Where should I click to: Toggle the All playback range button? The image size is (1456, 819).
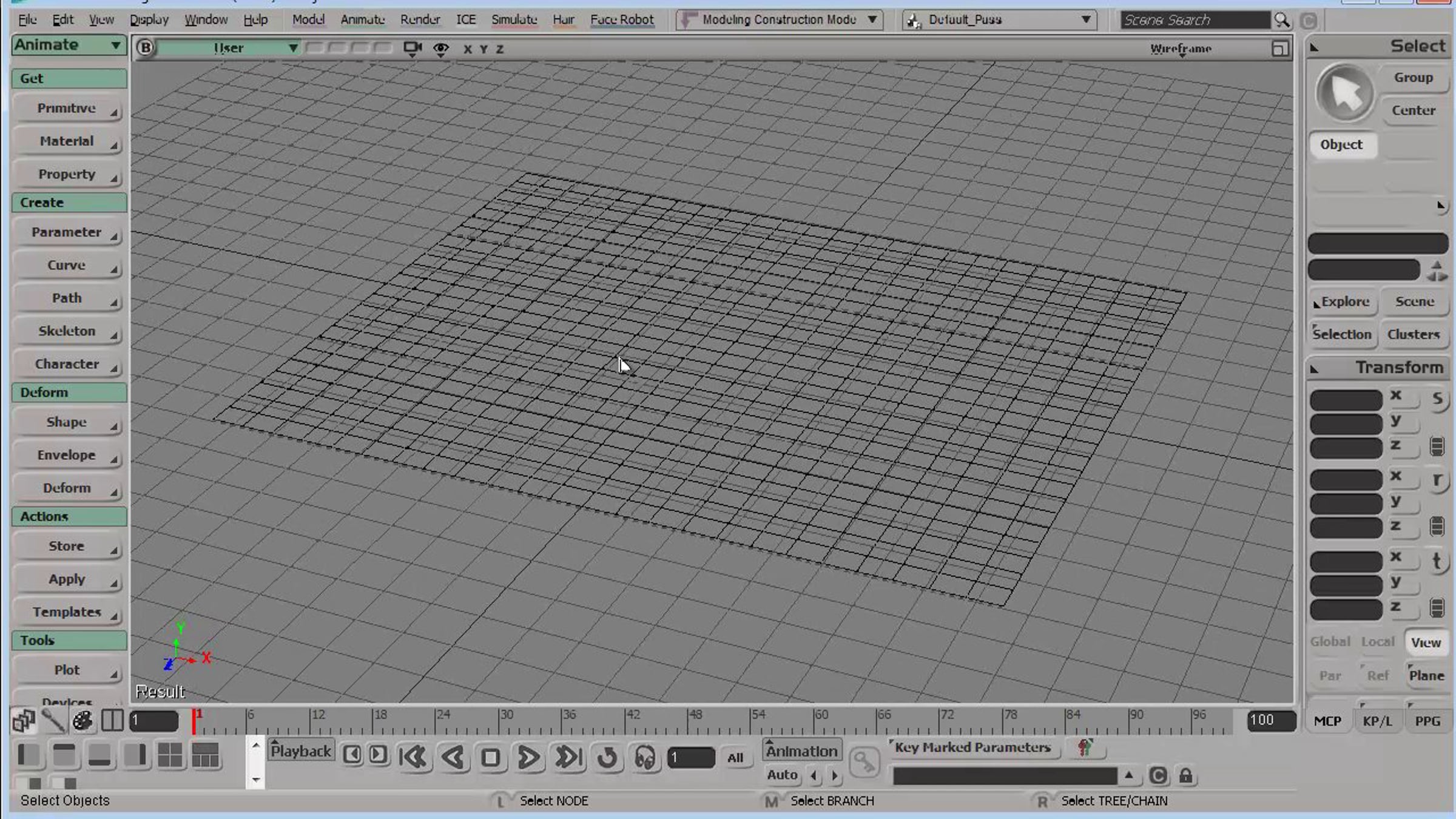coord(735,757)
